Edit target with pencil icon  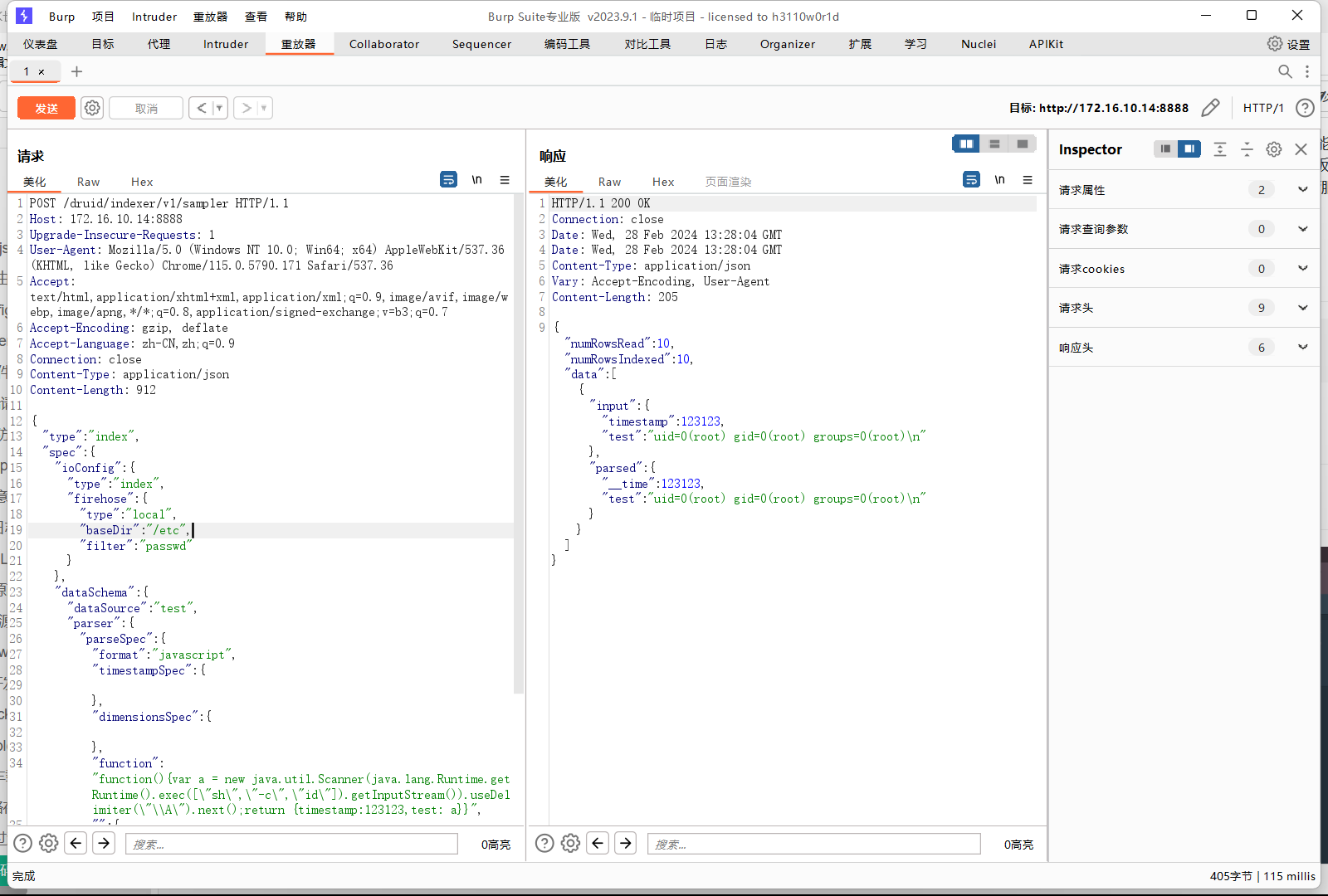tap(1210, 108)
